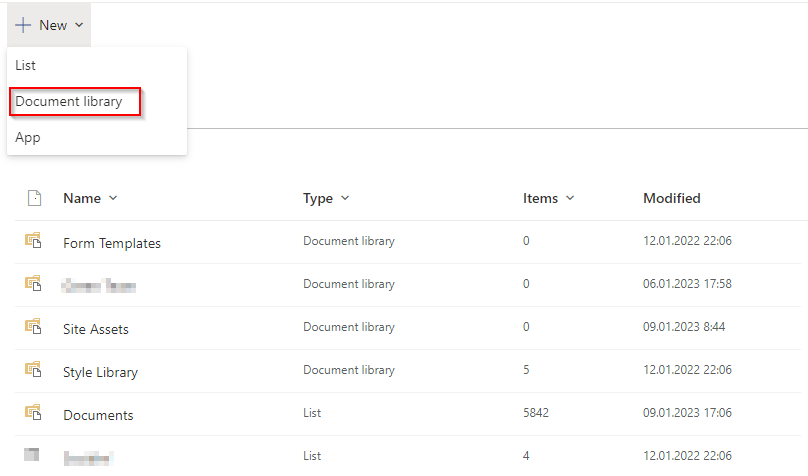Click the date 06.01.2023 17:58

(687, 284)
